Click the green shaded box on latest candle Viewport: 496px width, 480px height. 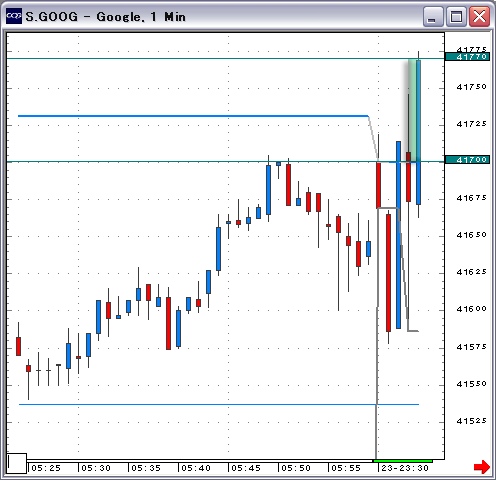pos(414,111)
